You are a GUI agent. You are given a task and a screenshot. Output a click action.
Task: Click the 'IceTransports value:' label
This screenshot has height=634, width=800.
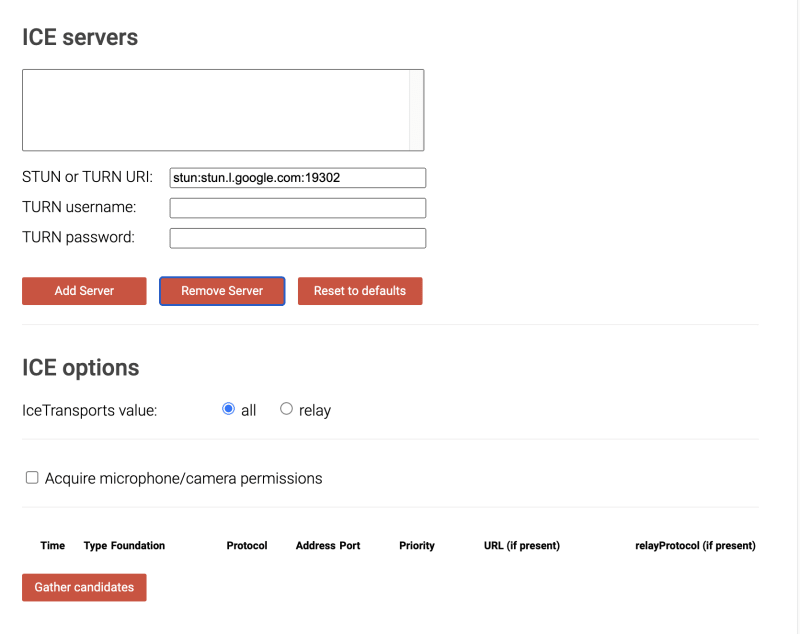coord(90,410)
